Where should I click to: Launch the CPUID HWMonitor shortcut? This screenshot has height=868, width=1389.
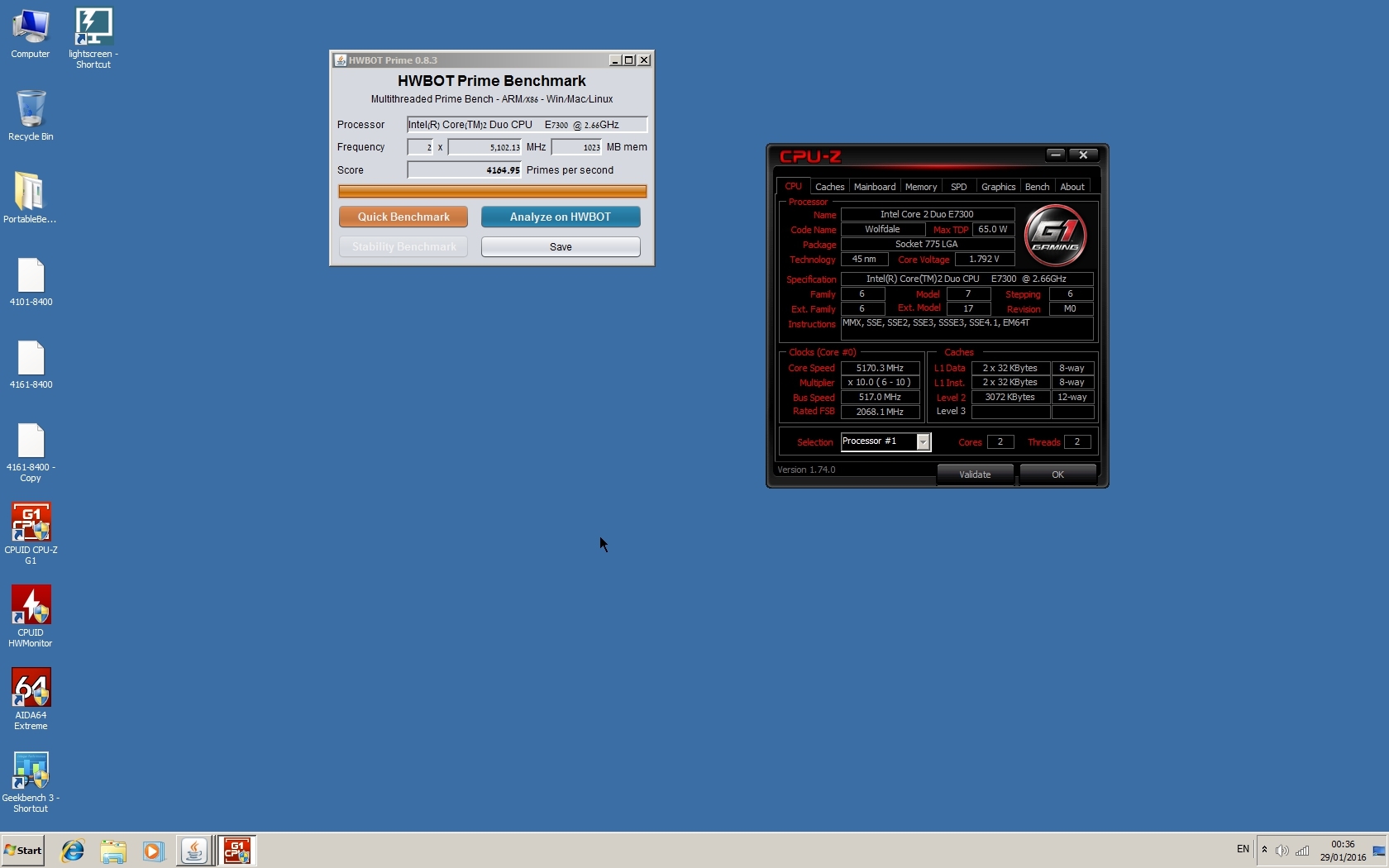coord(31,617)
